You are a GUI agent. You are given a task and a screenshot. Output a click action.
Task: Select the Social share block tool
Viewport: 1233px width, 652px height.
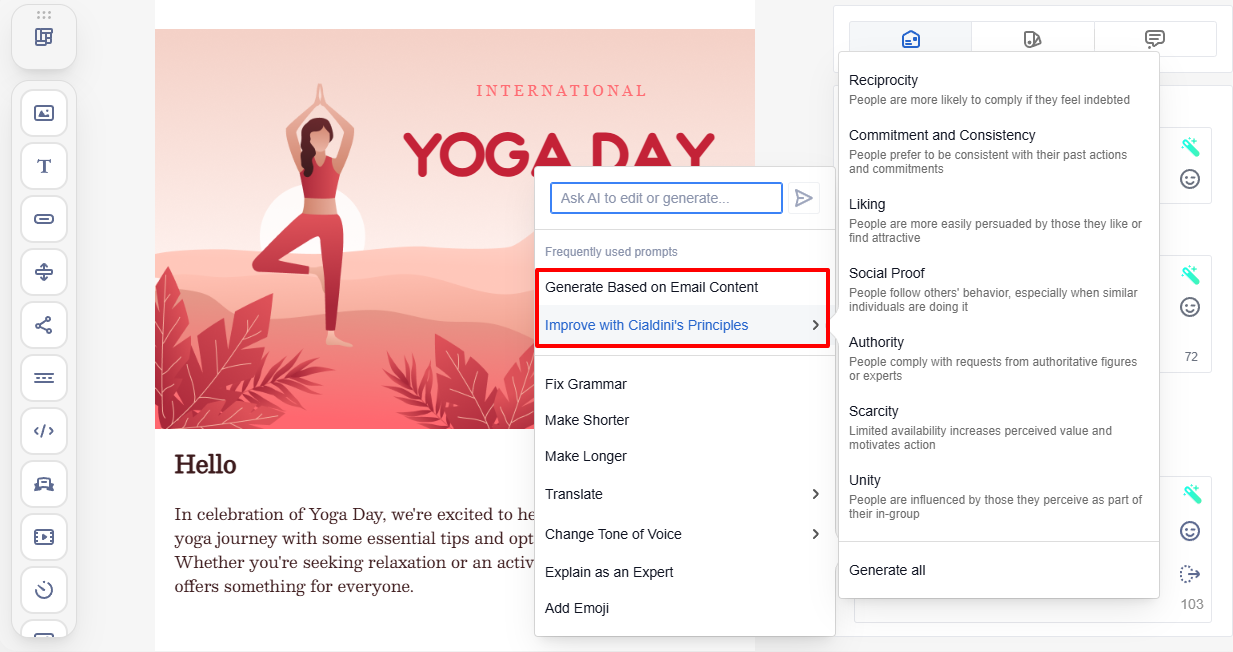click(44, 325)
